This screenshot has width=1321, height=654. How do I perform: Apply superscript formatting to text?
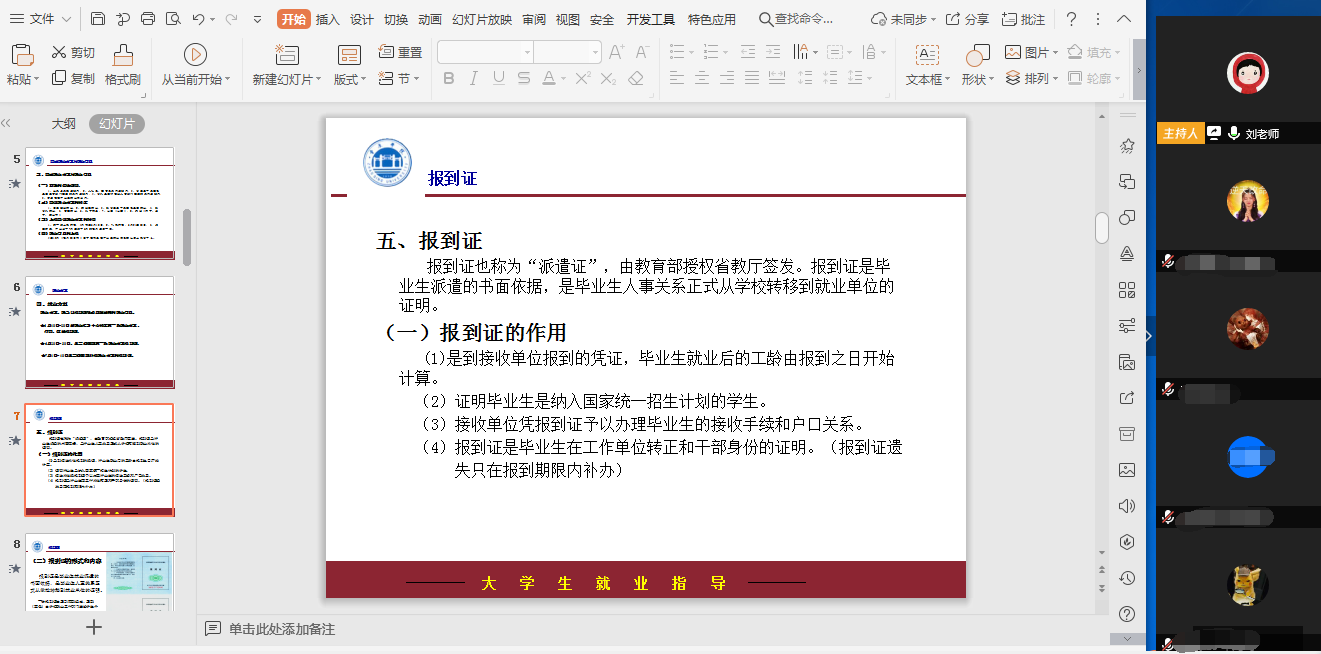583,77
